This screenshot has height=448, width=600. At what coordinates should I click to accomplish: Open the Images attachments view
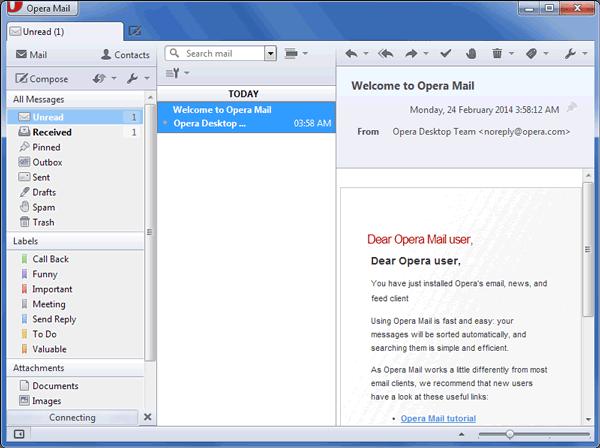[x=75, y=401]
